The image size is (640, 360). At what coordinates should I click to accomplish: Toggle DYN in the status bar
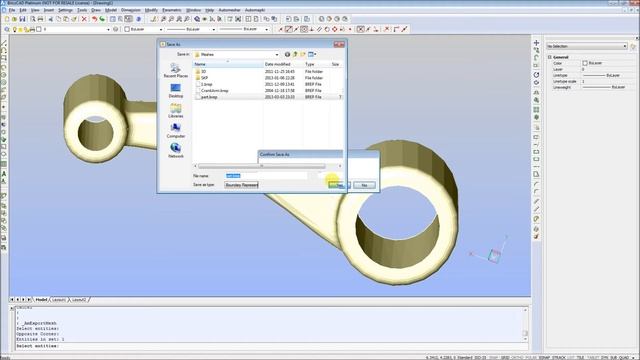click(604, 358)
